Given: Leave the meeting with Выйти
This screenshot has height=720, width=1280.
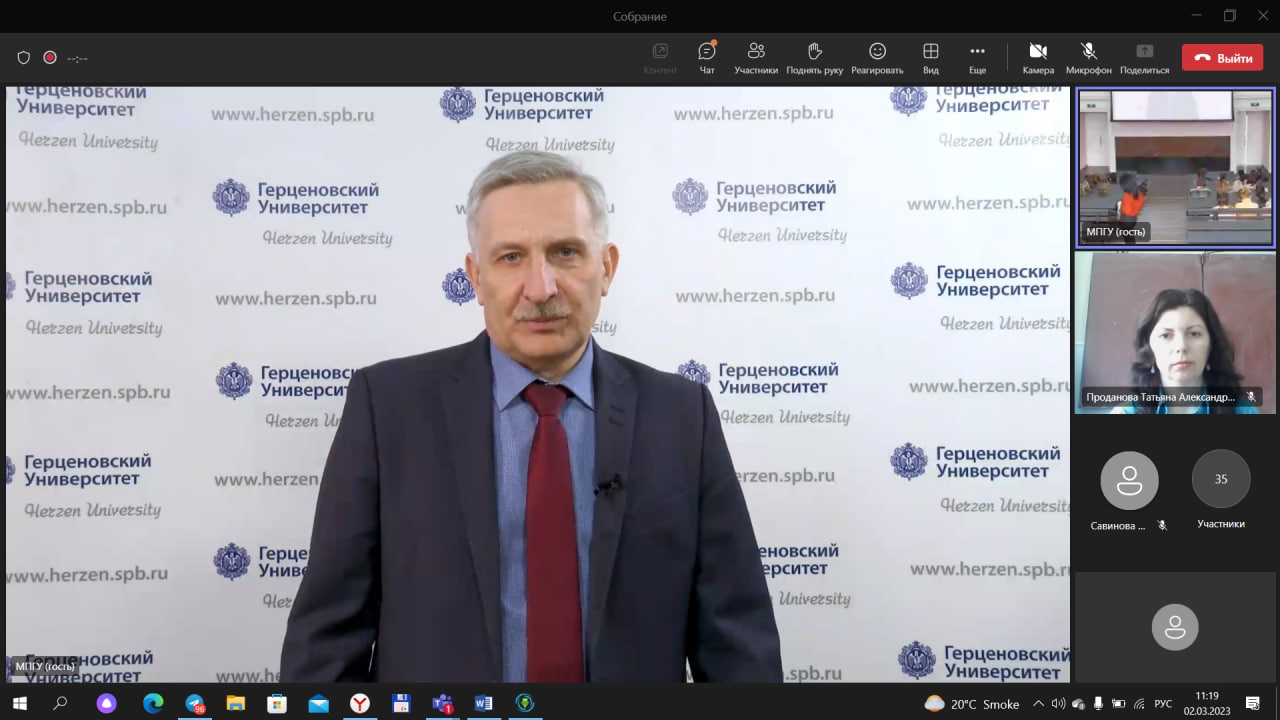Looking at the screenshot, I should click(x=1222, y=58).
